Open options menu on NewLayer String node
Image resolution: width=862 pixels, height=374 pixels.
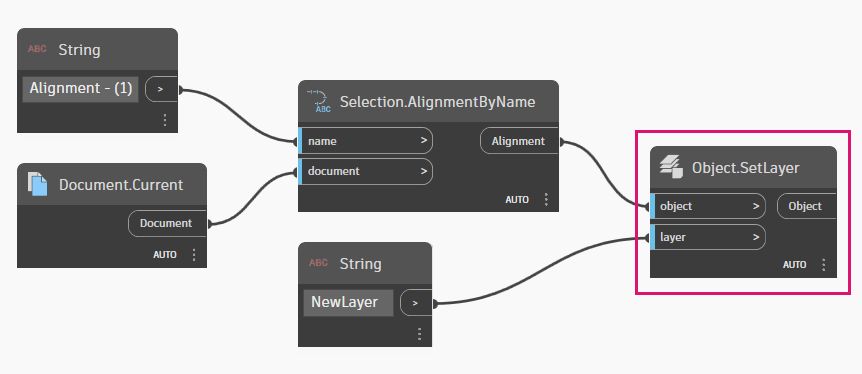(x=419, y=334)
